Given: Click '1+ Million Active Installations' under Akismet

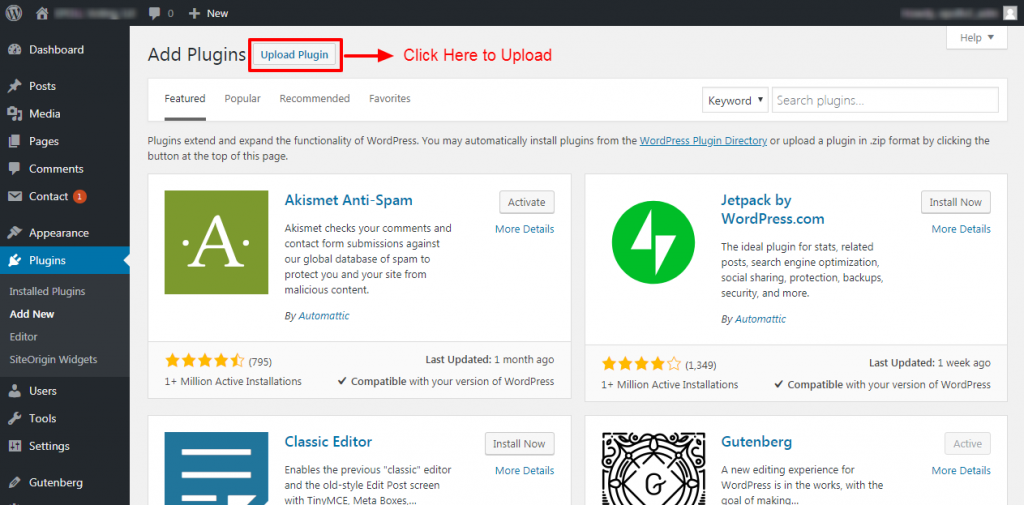Looking at the screenshot, I should 233,382.
